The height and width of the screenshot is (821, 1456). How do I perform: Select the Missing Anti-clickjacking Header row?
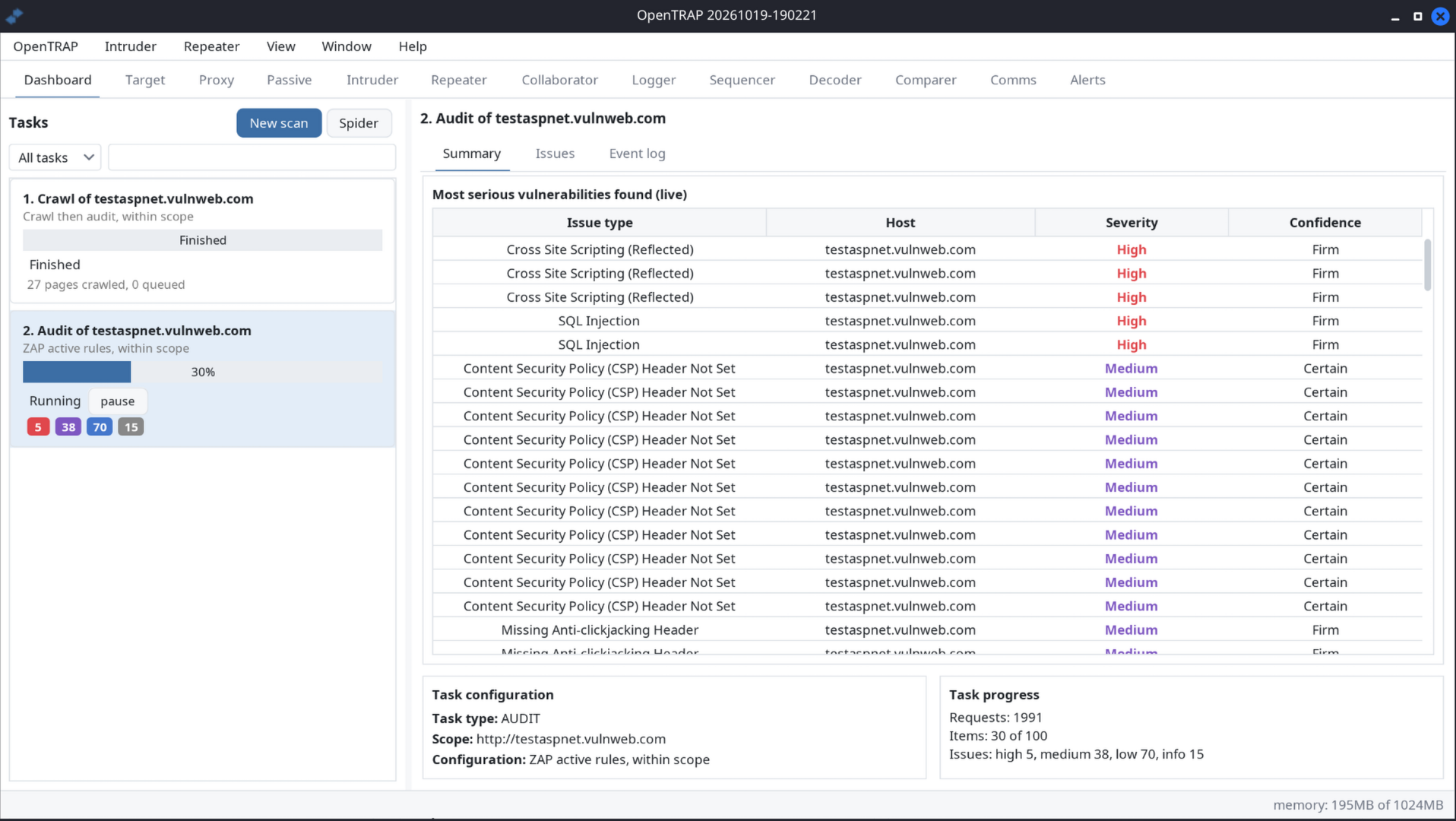927,629
